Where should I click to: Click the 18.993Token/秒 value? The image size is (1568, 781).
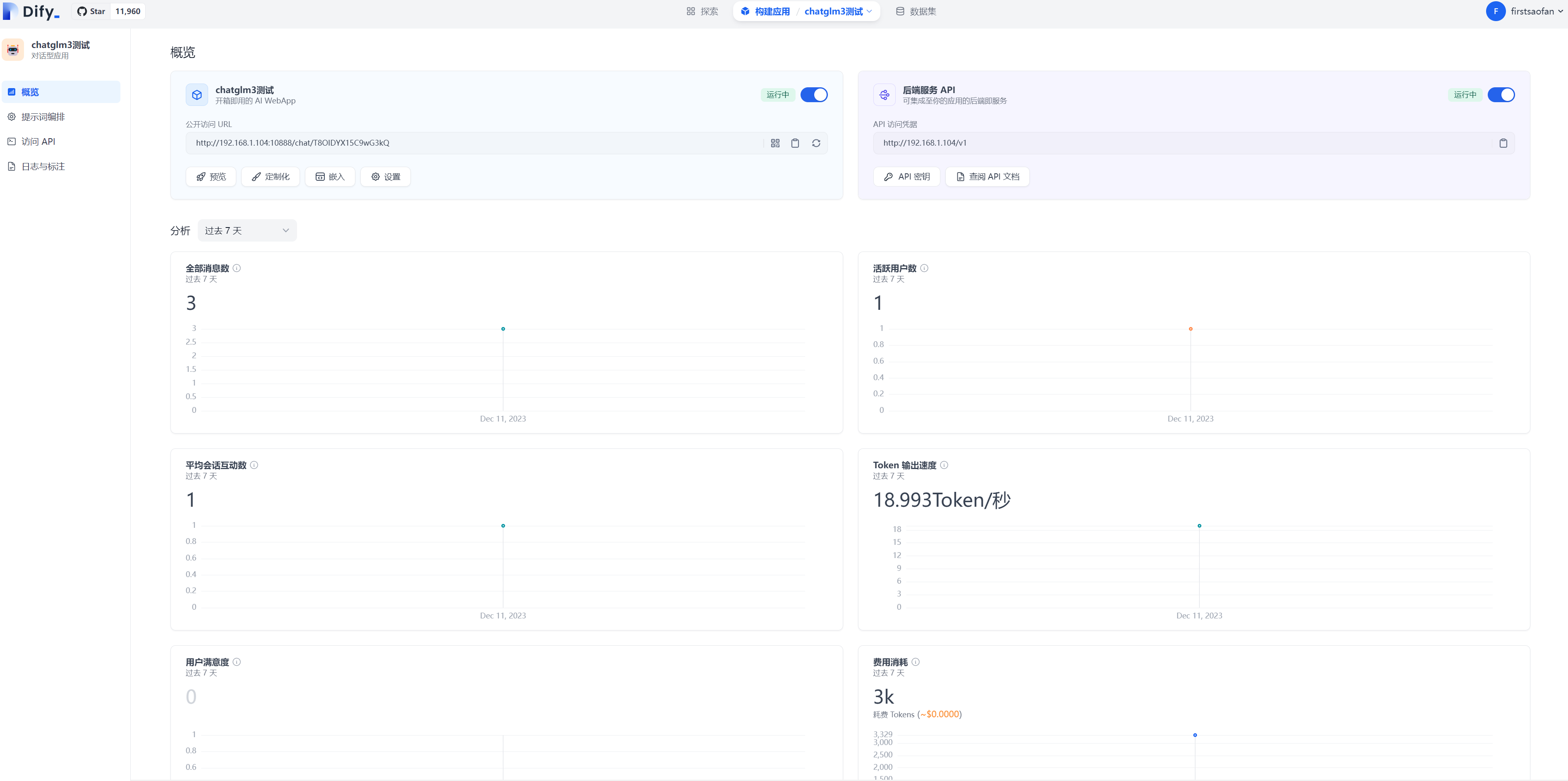[x=942, y=501]
